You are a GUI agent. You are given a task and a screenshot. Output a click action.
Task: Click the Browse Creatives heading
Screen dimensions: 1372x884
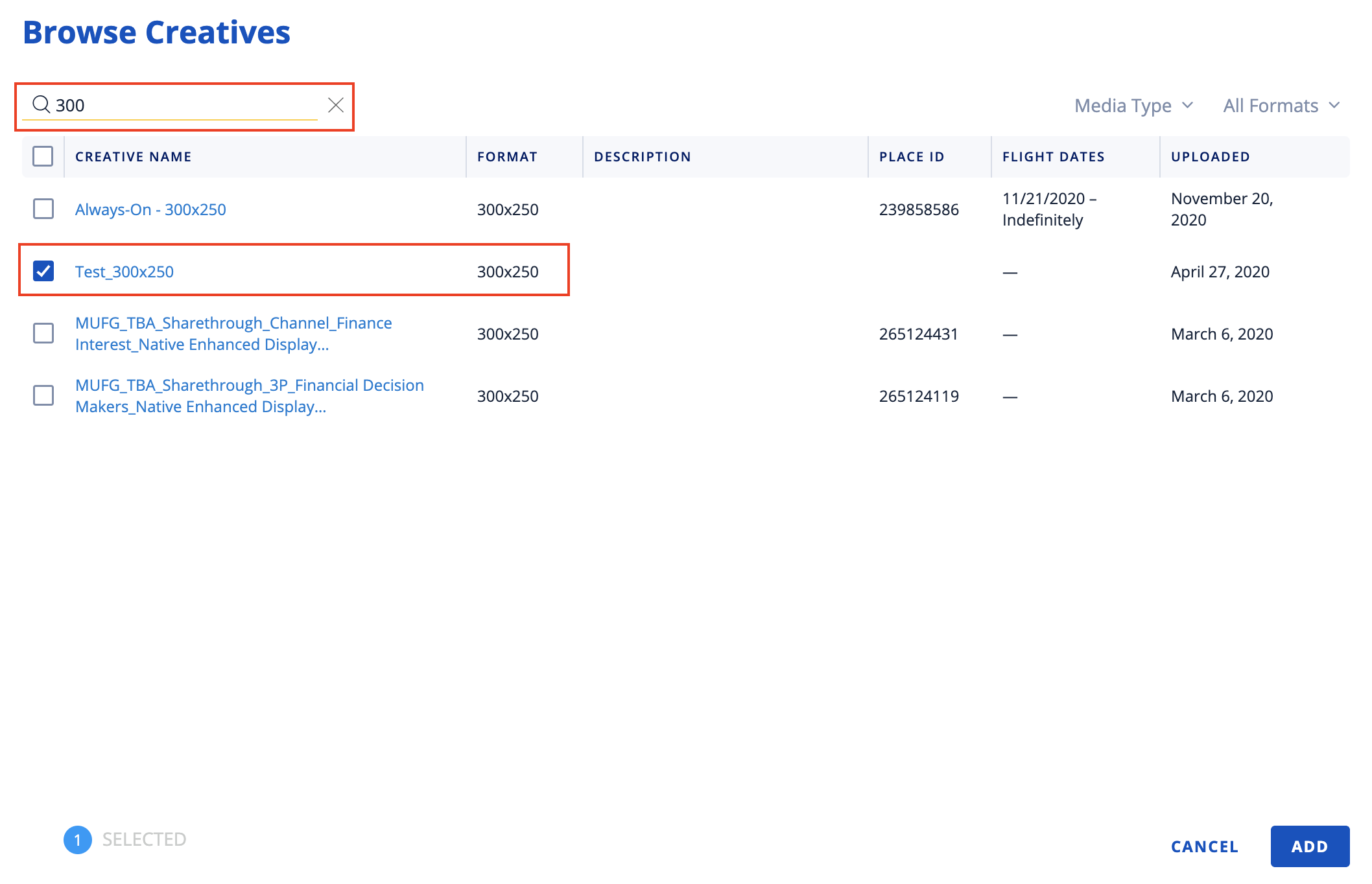tap(157, 32)
